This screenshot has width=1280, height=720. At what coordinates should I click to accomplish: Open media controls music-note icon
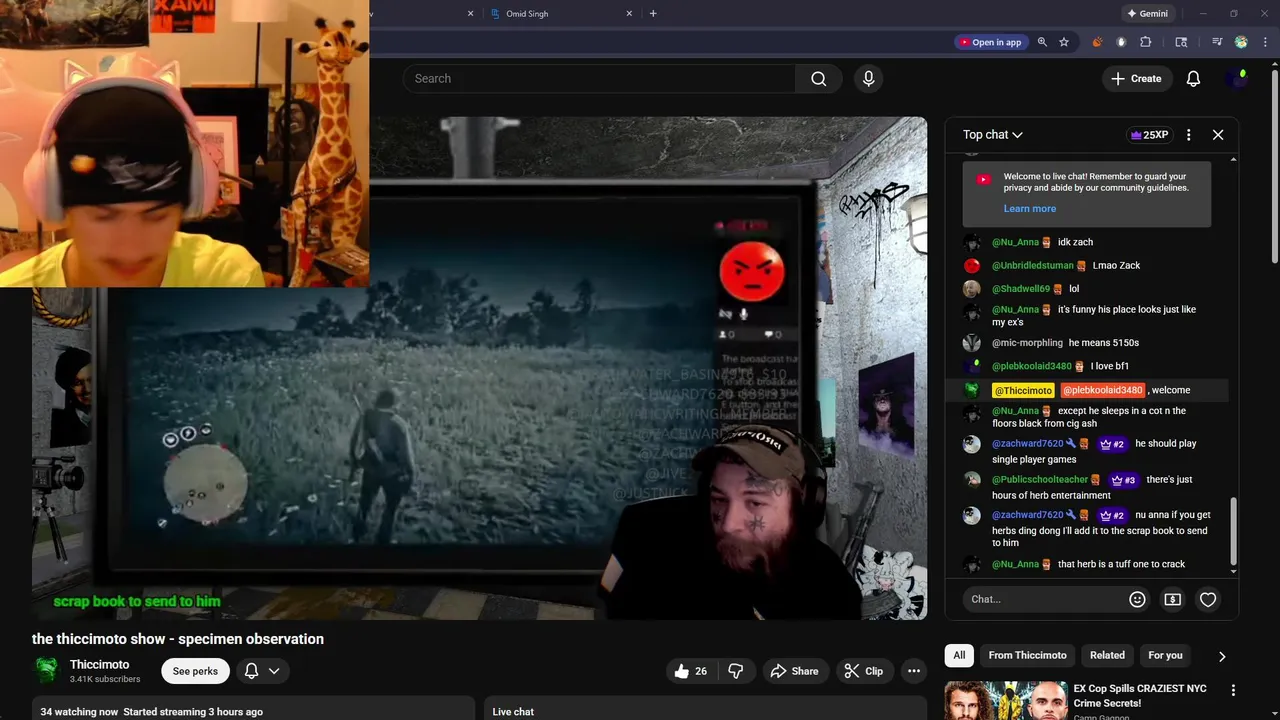tap(1217, 42)
